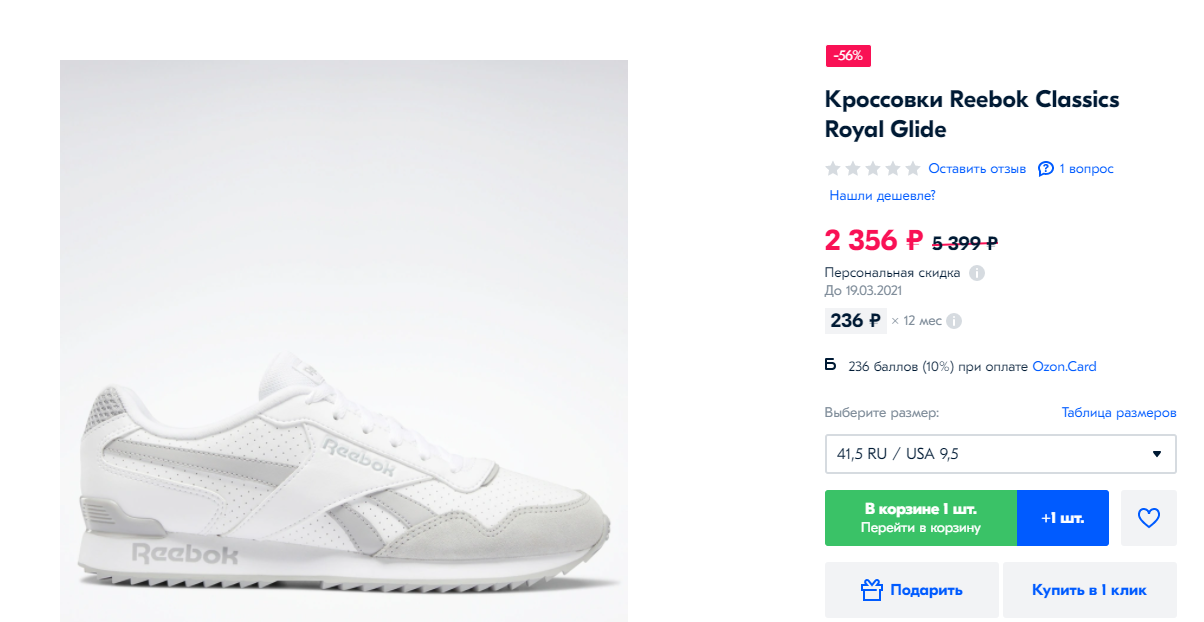Click the question bubble icon

pyautogui.click(x=1046, y=169)
